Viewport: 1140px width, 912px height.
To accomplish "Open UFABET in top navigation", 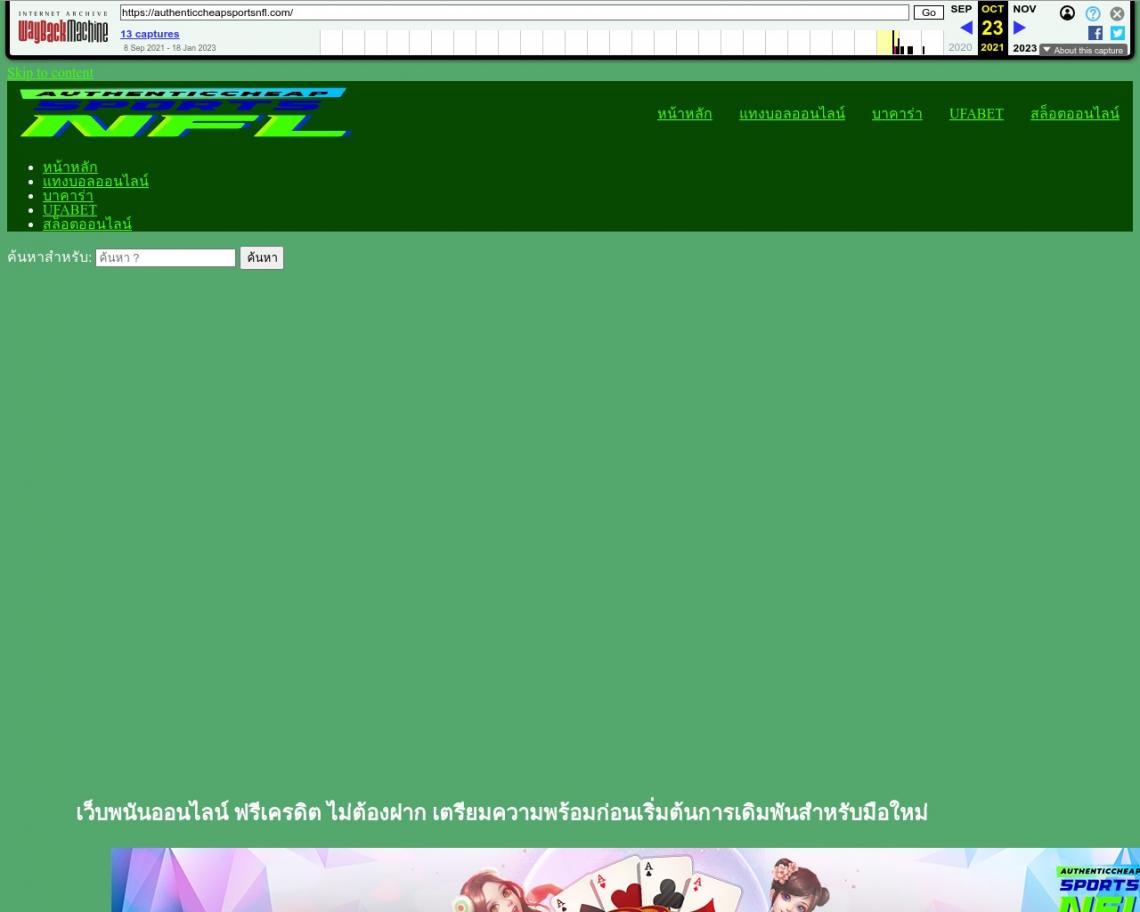I will 976,113.
